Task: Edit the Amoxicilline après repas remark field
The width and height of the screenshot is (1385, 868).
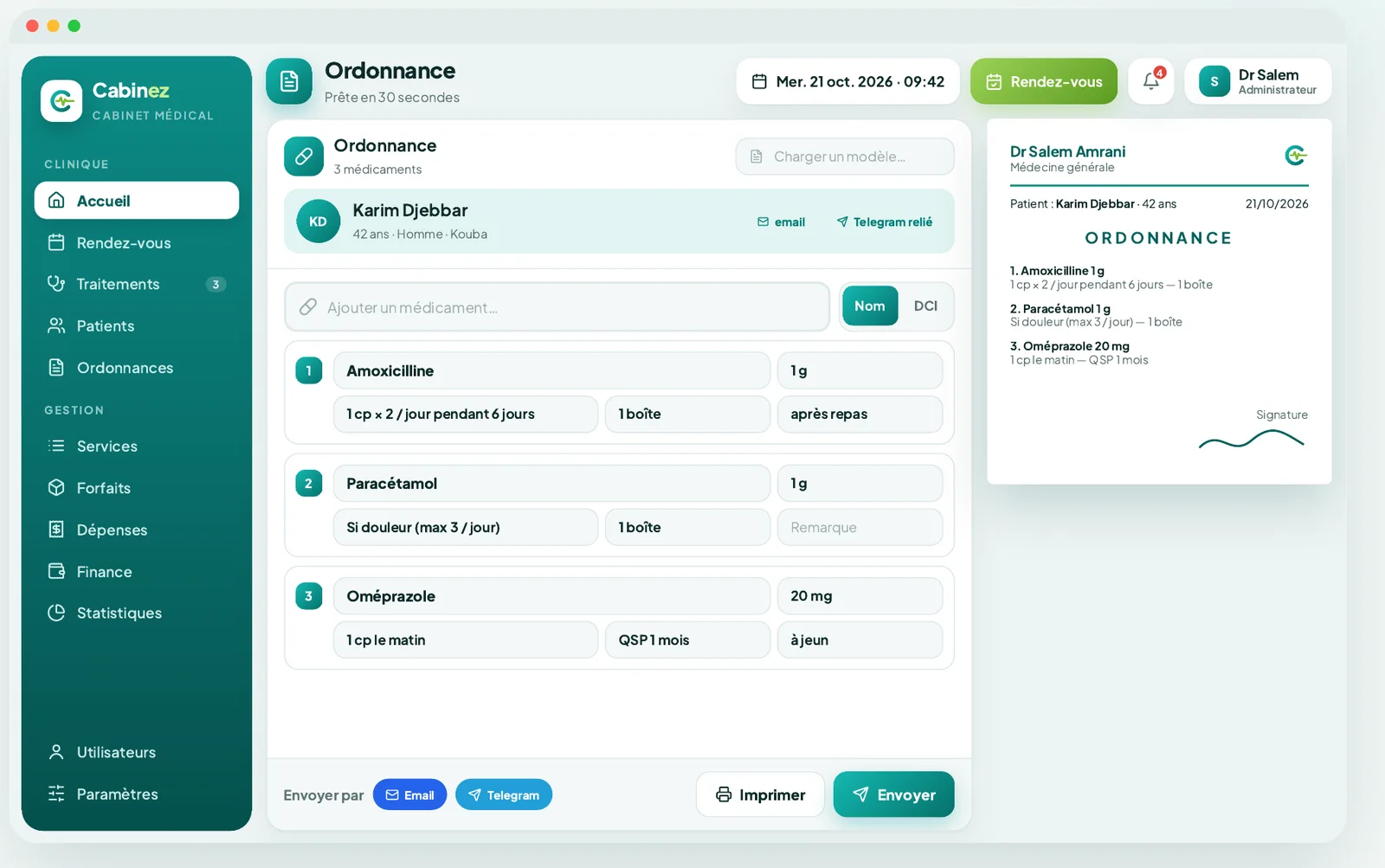Action: tap(860, 414)
